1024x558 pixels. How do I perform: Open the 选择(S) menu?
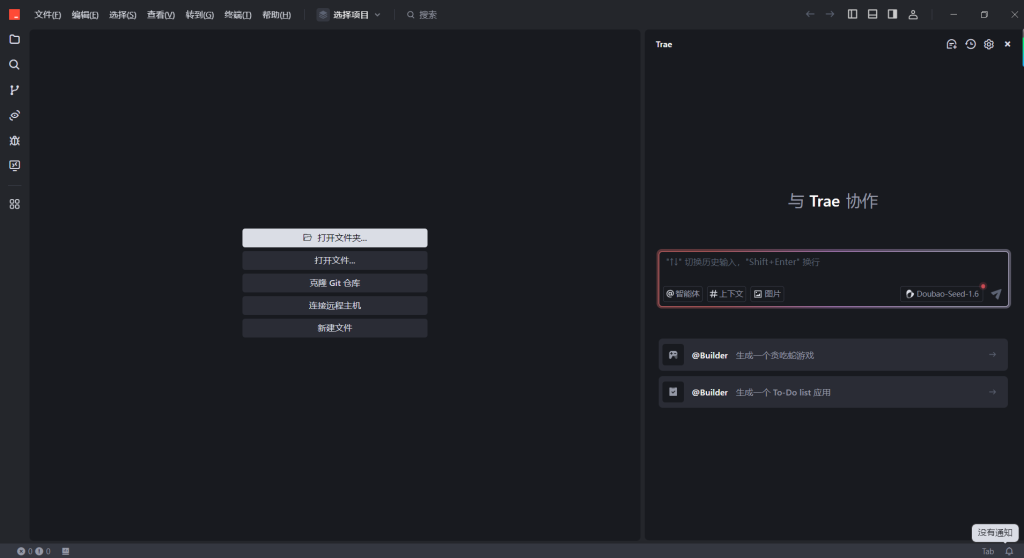click(123, 14)
